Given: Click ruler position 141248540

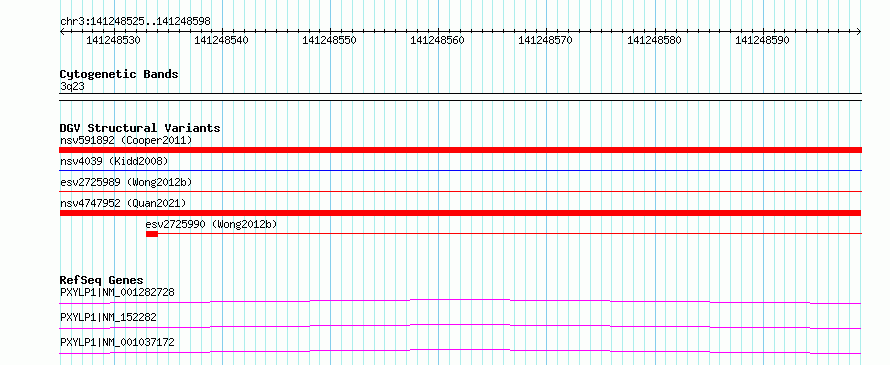Looking at the screenshot, I should pos(221,40).
